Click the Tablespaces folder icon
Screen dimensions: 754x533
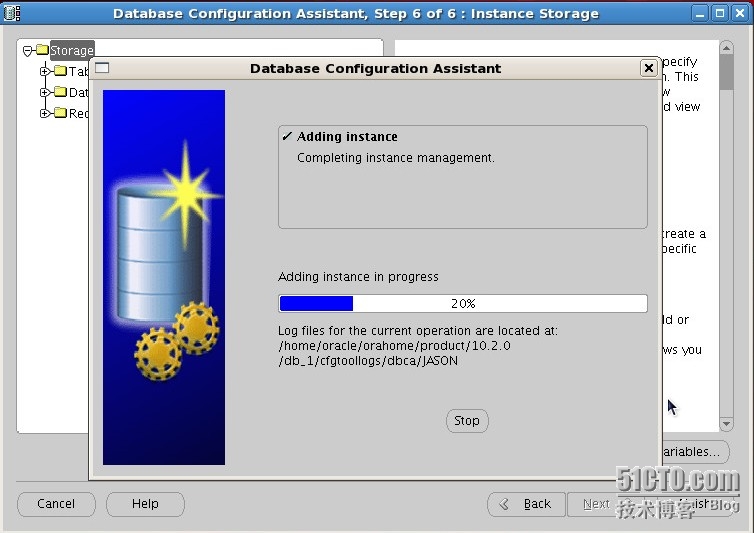click(60, 71)
